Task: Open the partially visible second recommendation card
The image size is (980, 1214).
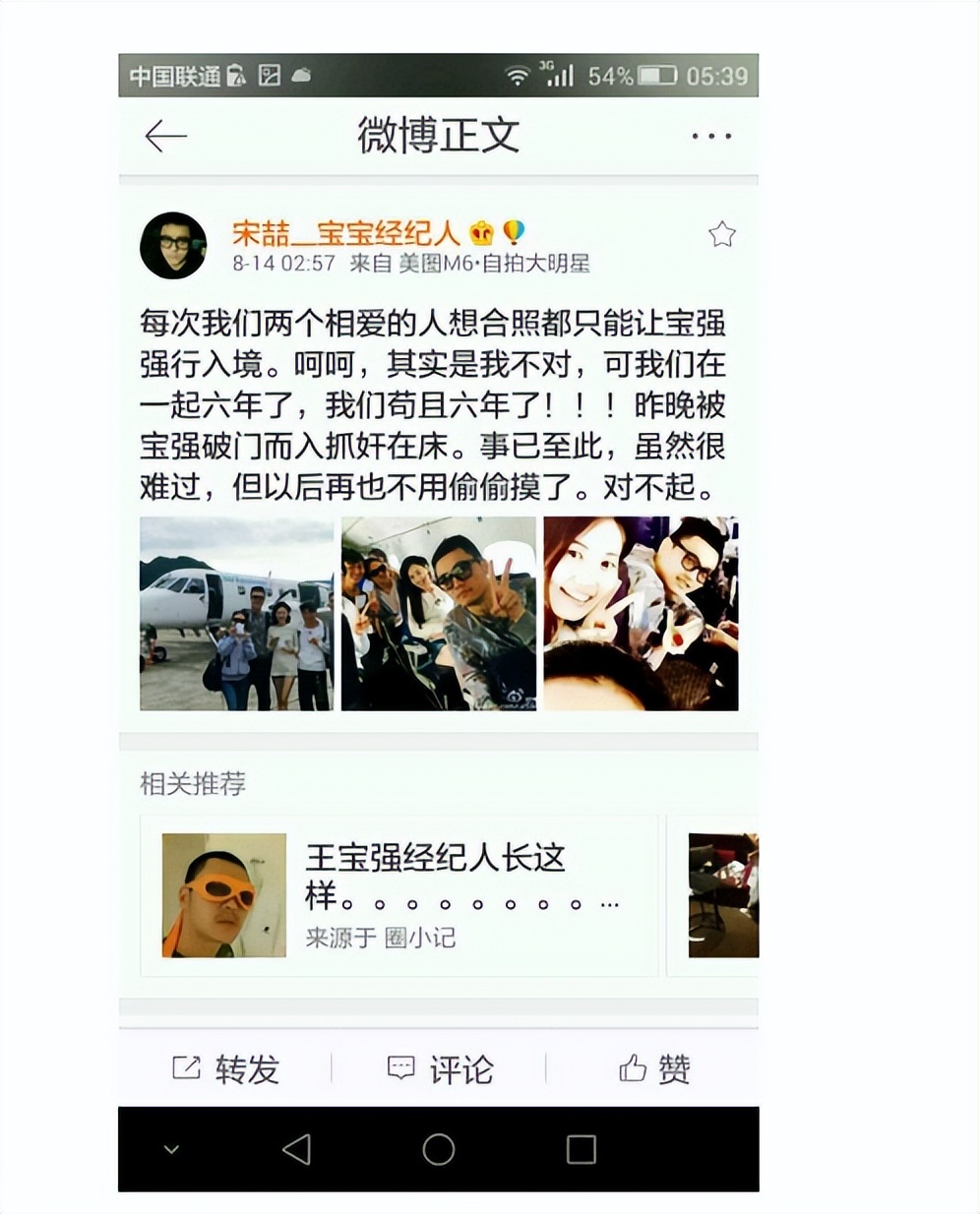Action: coord(713,895)
